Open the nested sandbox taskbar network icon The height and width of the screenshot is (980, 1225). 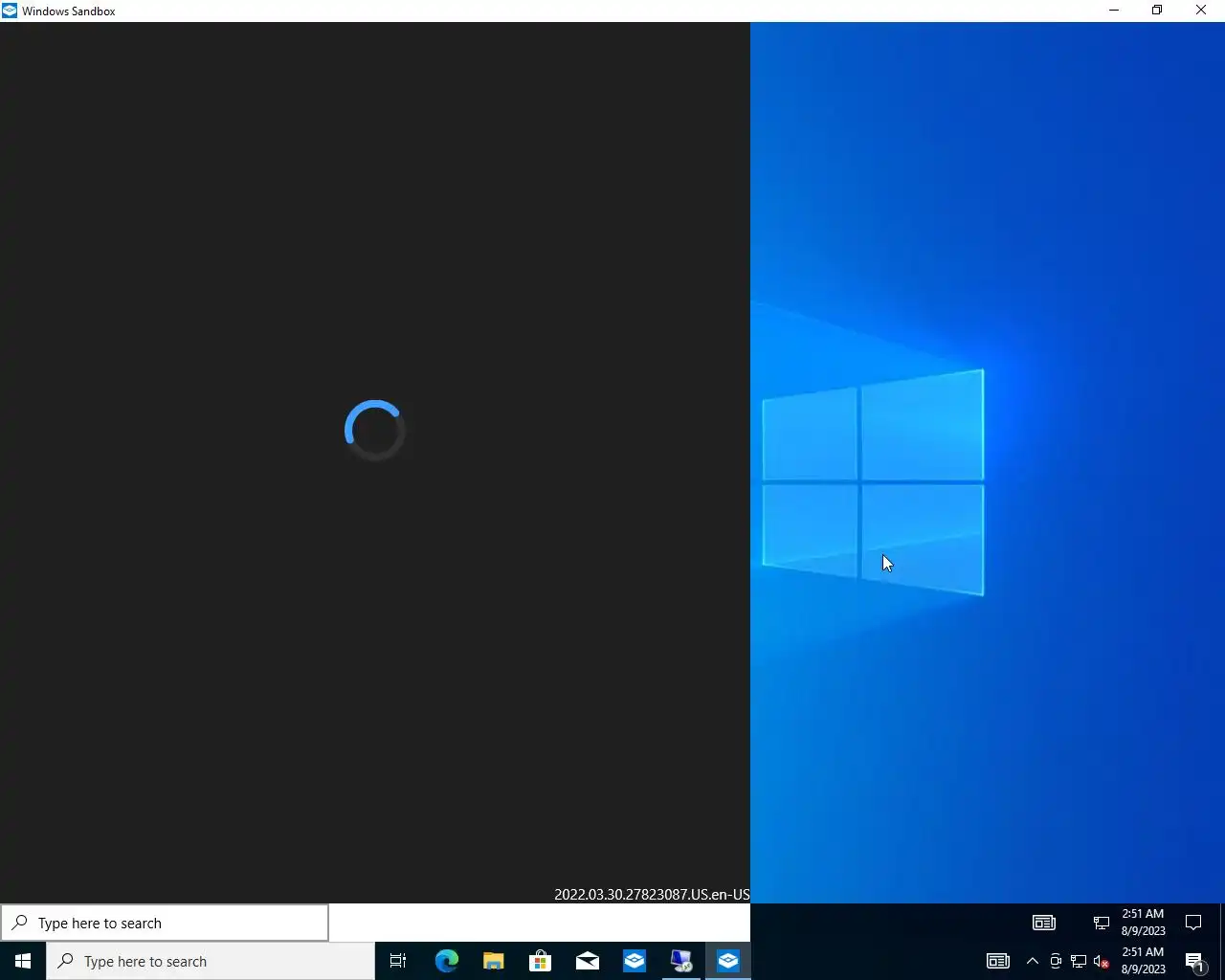[x=1101, y=923]
